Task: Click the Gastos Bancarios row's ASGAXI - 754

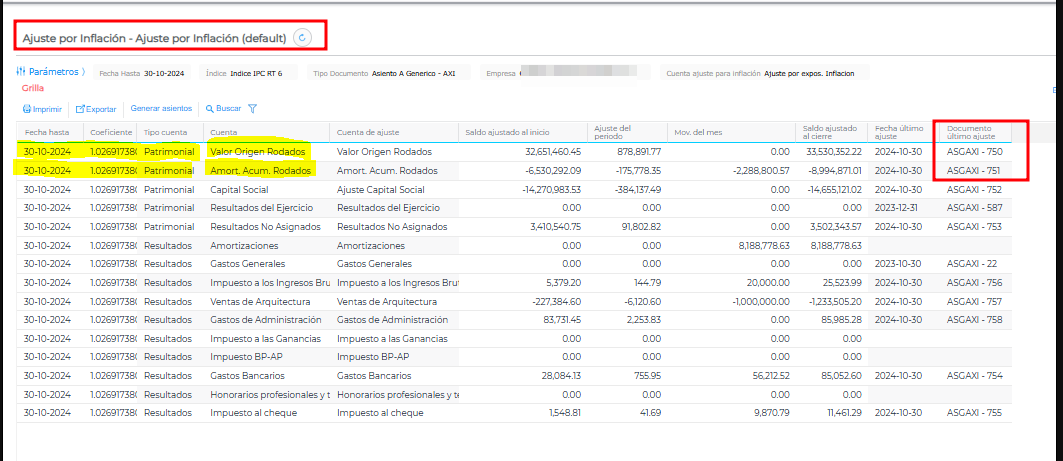Action: 973,376
